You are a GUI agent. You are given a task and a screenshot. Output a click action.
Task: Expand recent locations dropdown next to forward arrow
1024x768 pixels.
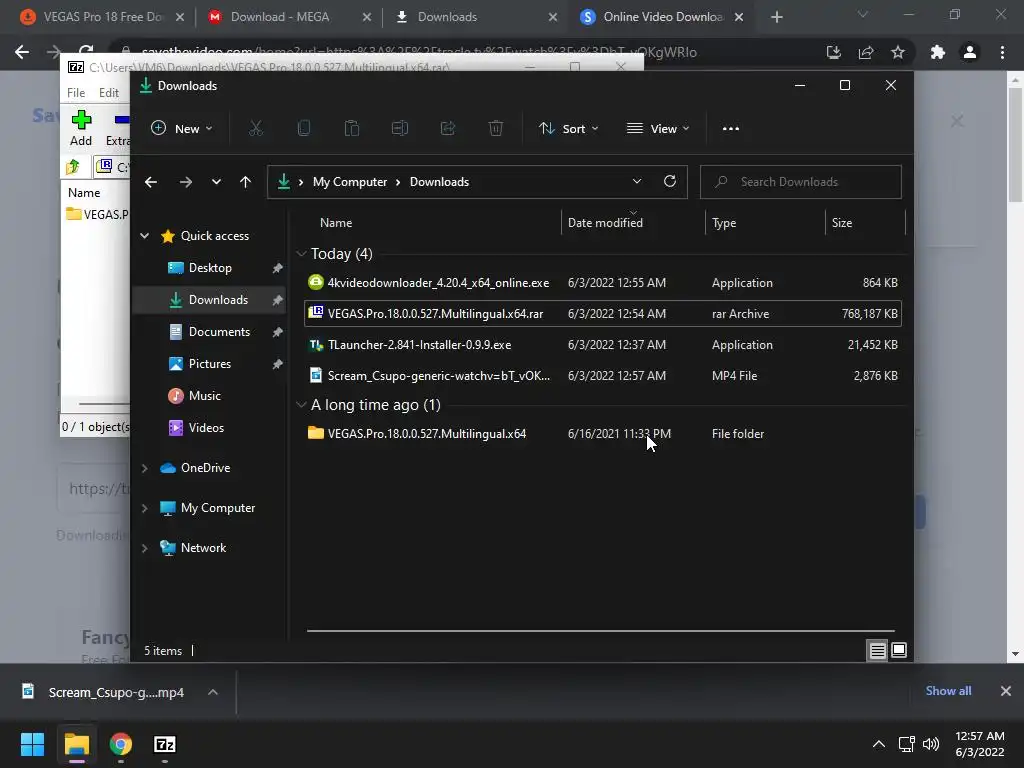tap(216, 182)
